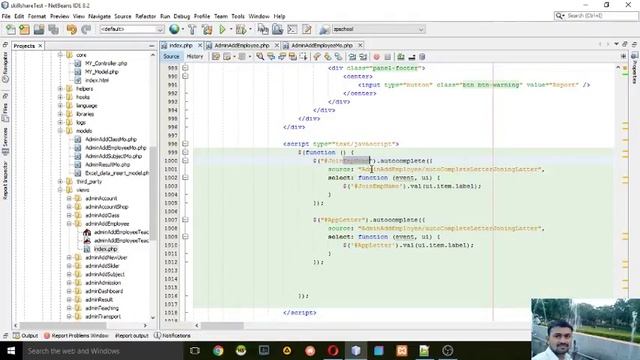Switch to AdminAddEmployee.php editor tab
640x360 pixels.
point(242,45)
